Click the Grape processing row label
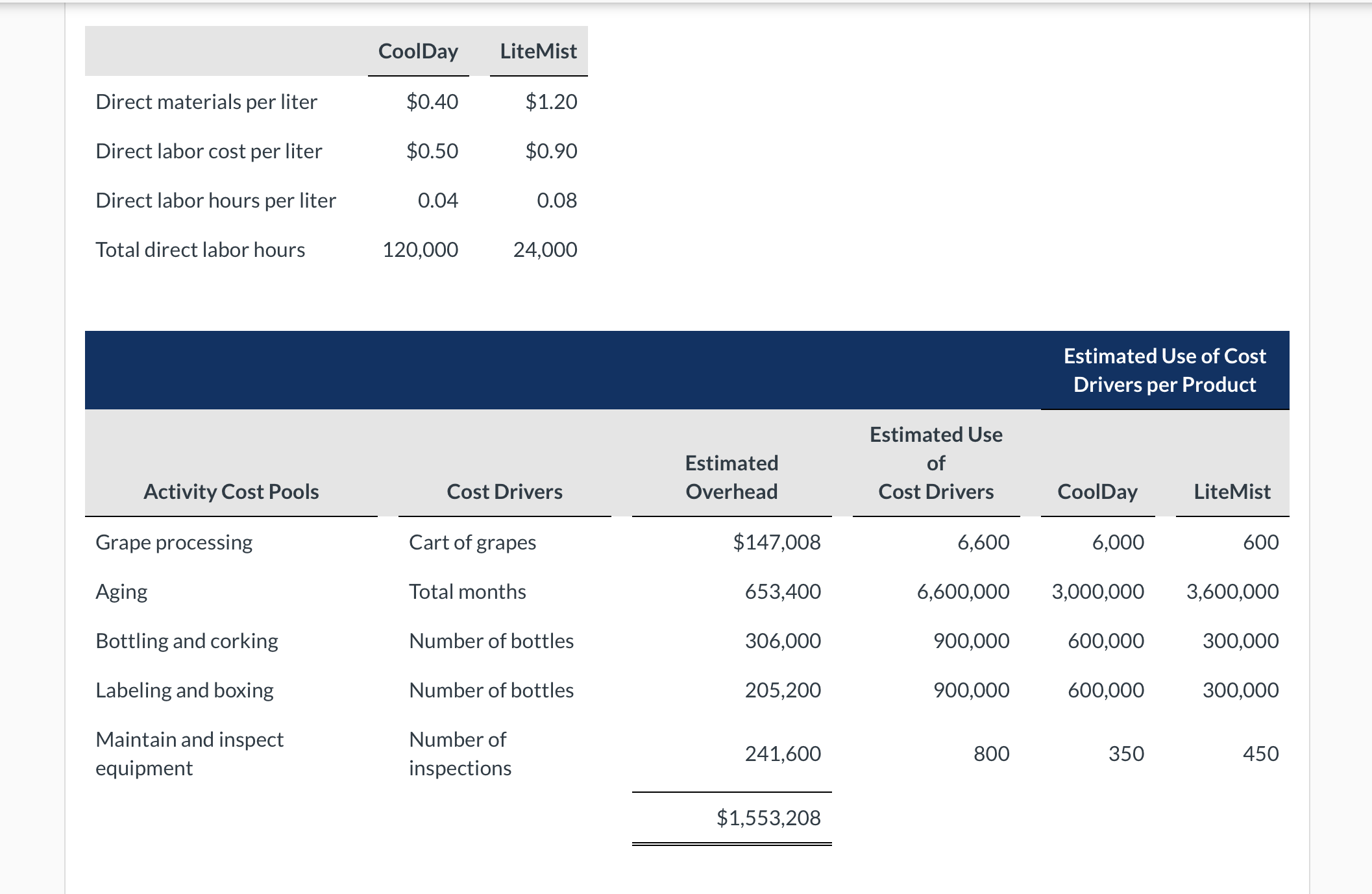Screen dimensions: 1372x894 pos(173,542)
